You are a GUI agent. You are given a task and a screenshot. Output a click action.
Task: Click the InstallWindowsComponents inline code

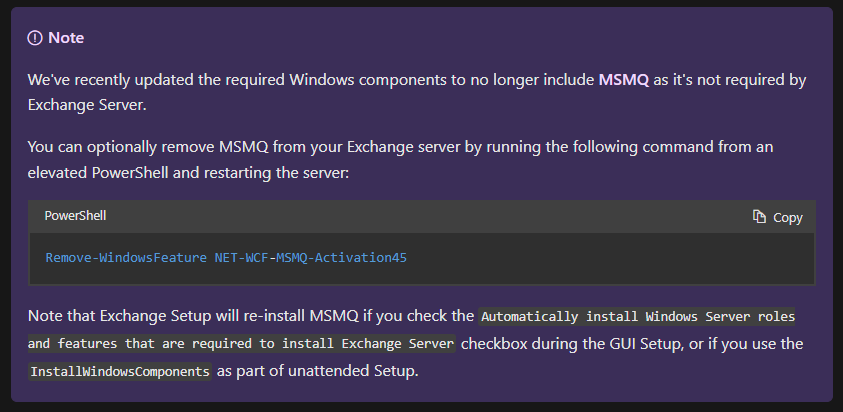[x=120, y=371]
